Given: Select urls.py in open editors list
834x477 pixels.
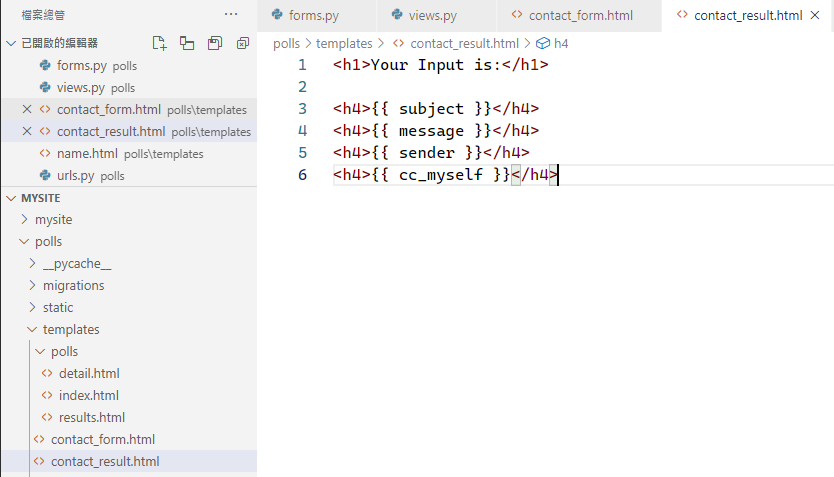Looking at the screenshot, I should pos(76,176).
